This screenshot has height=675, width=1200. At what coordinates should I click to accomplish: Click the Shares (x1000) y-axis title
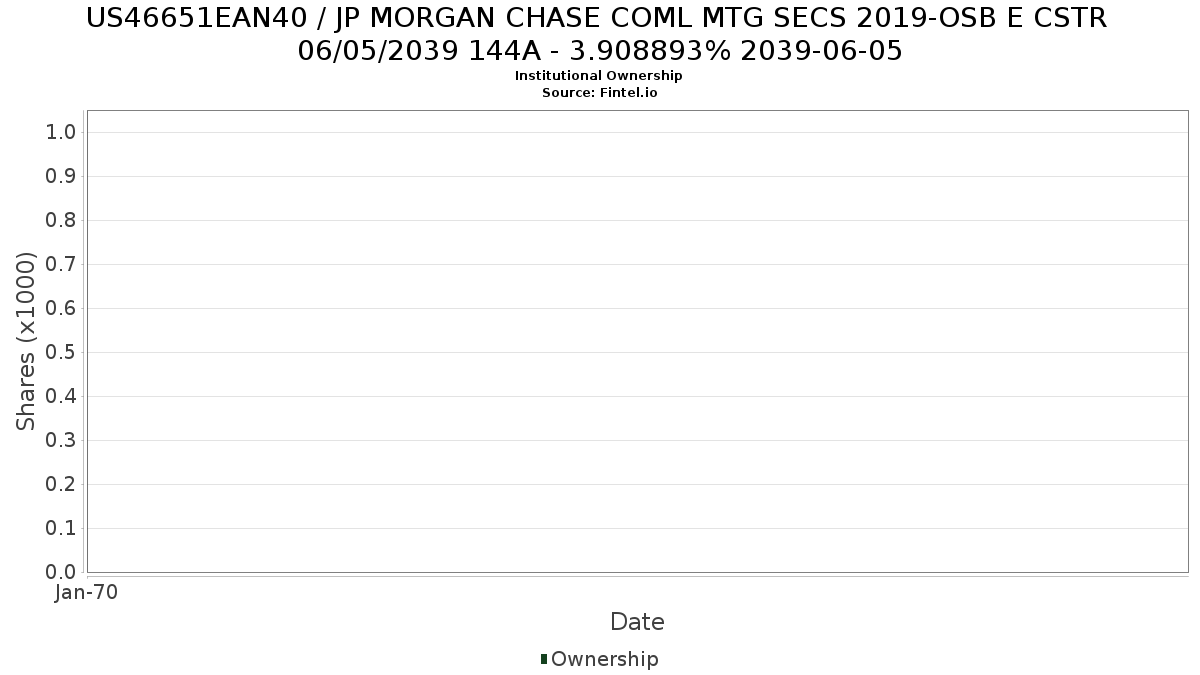coord(26,341)
